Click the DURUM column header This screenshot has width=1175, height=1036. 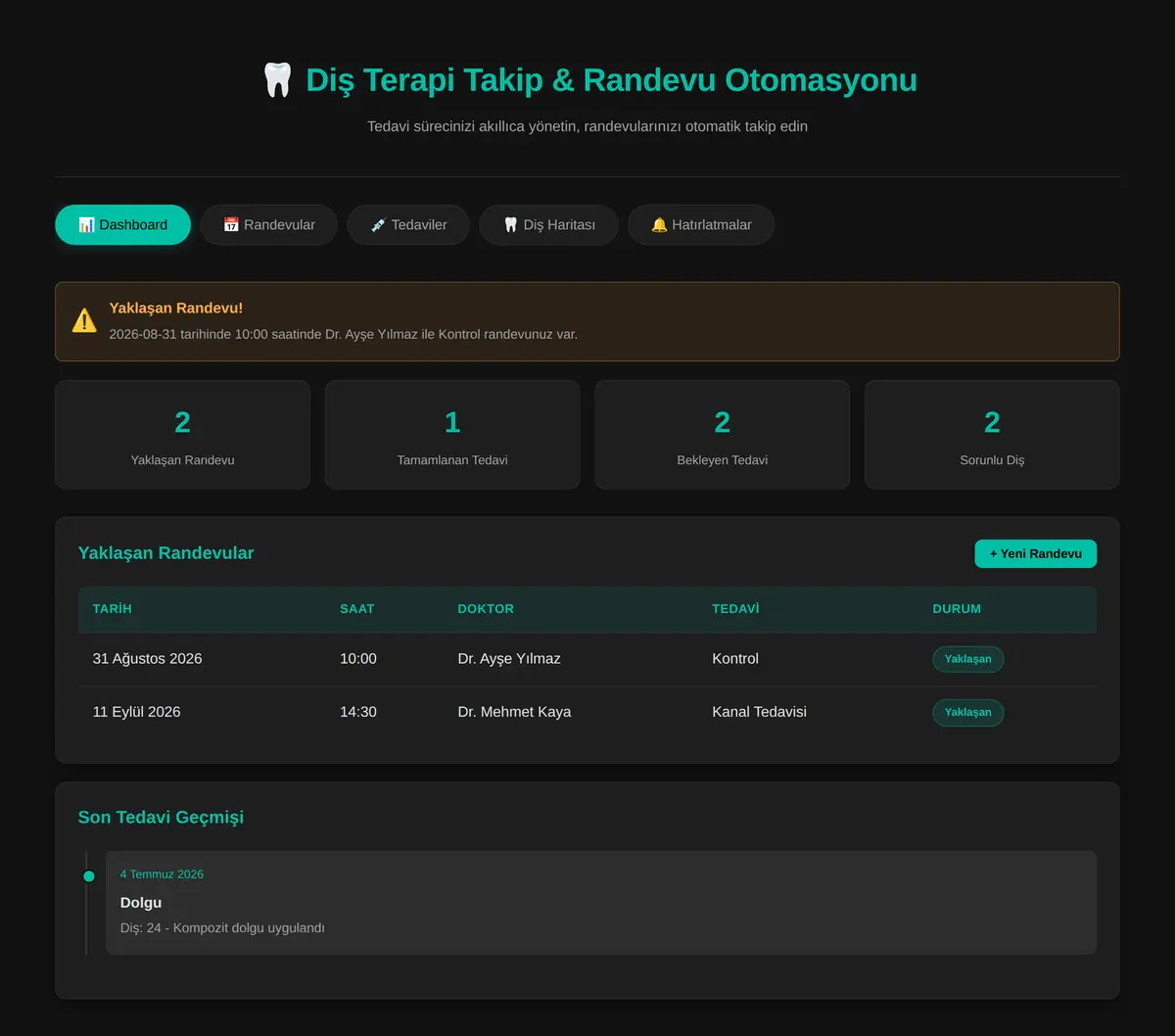point(957,609)
